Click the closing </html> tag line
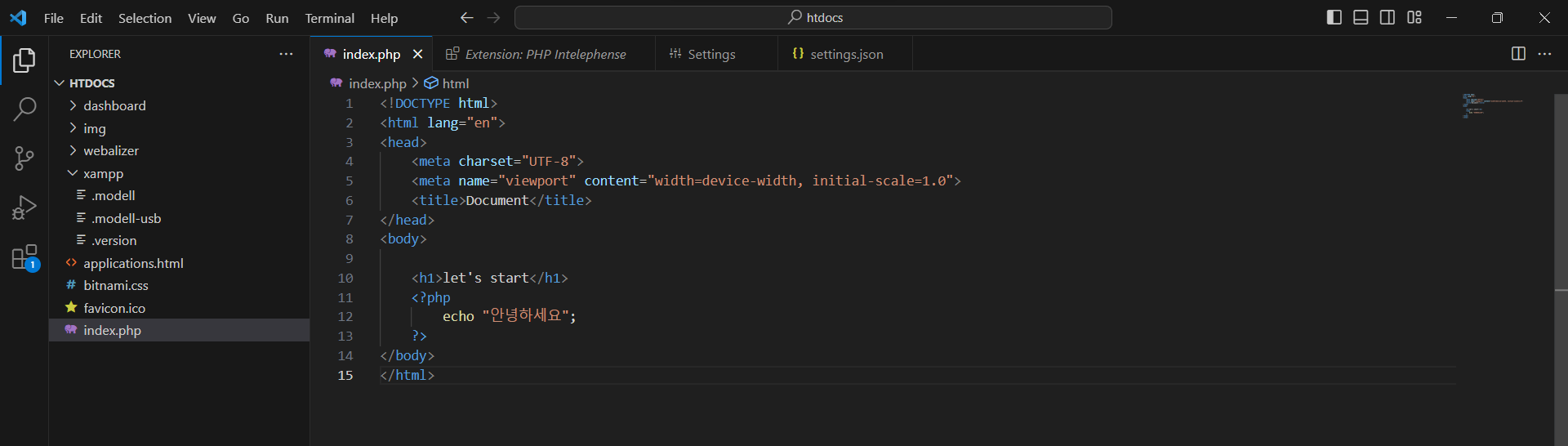This screenshot has height=446, width=1568. pyautogui.click(x=407, y=375)
